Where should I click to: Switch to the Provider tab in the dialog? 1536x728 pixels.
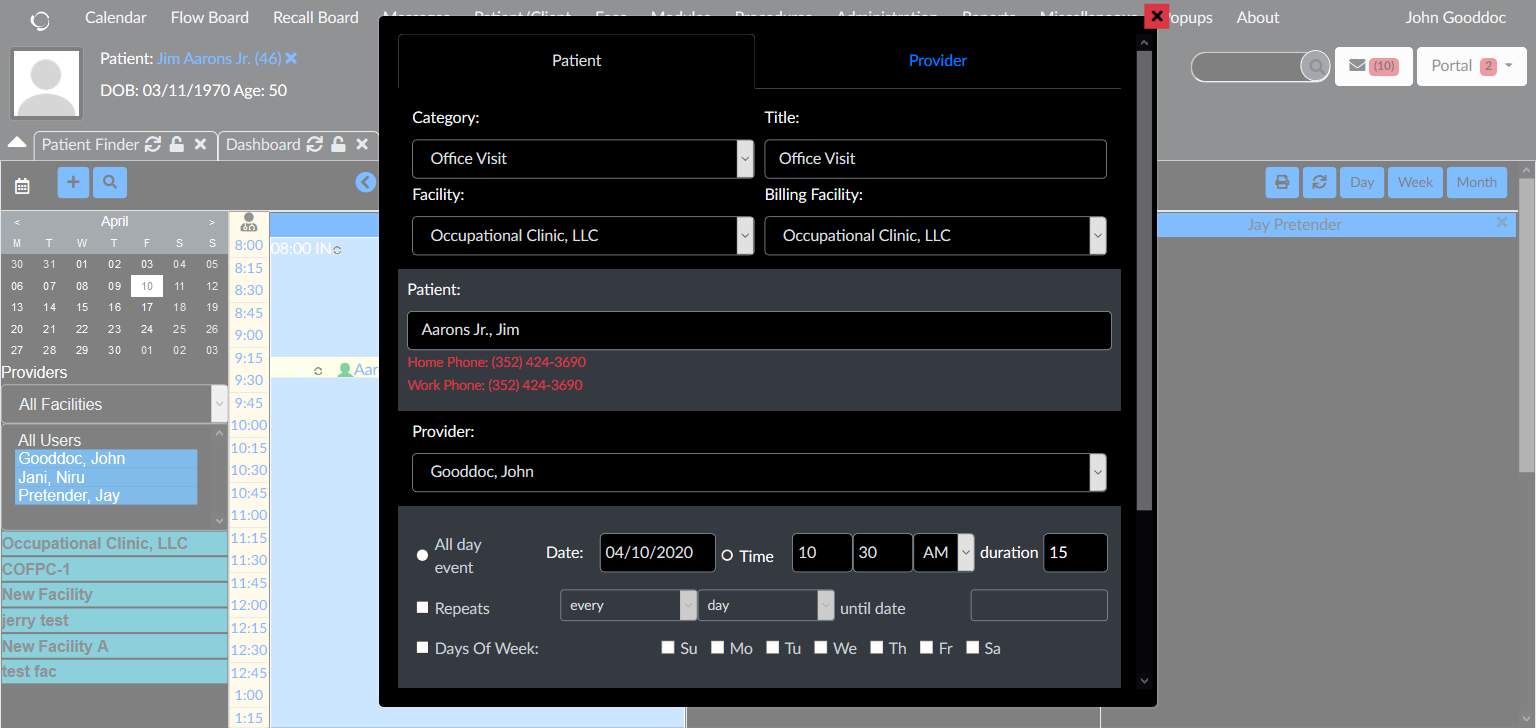click(x=937, y=60)
